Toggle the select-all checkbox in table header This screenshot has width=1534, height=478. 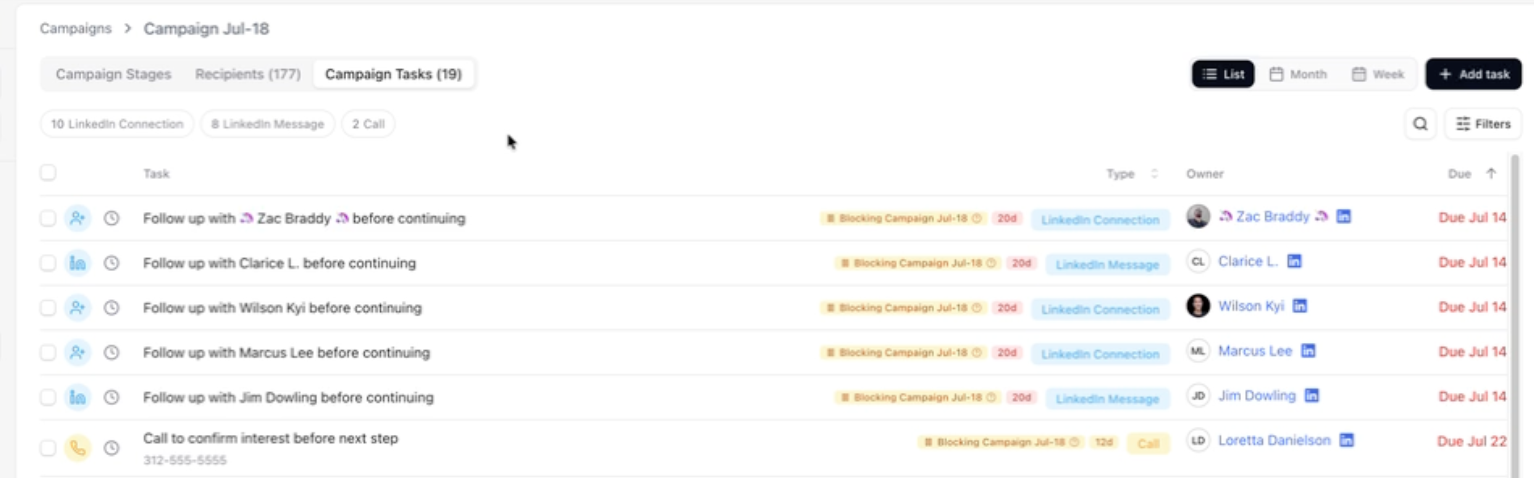pos(48,173)
